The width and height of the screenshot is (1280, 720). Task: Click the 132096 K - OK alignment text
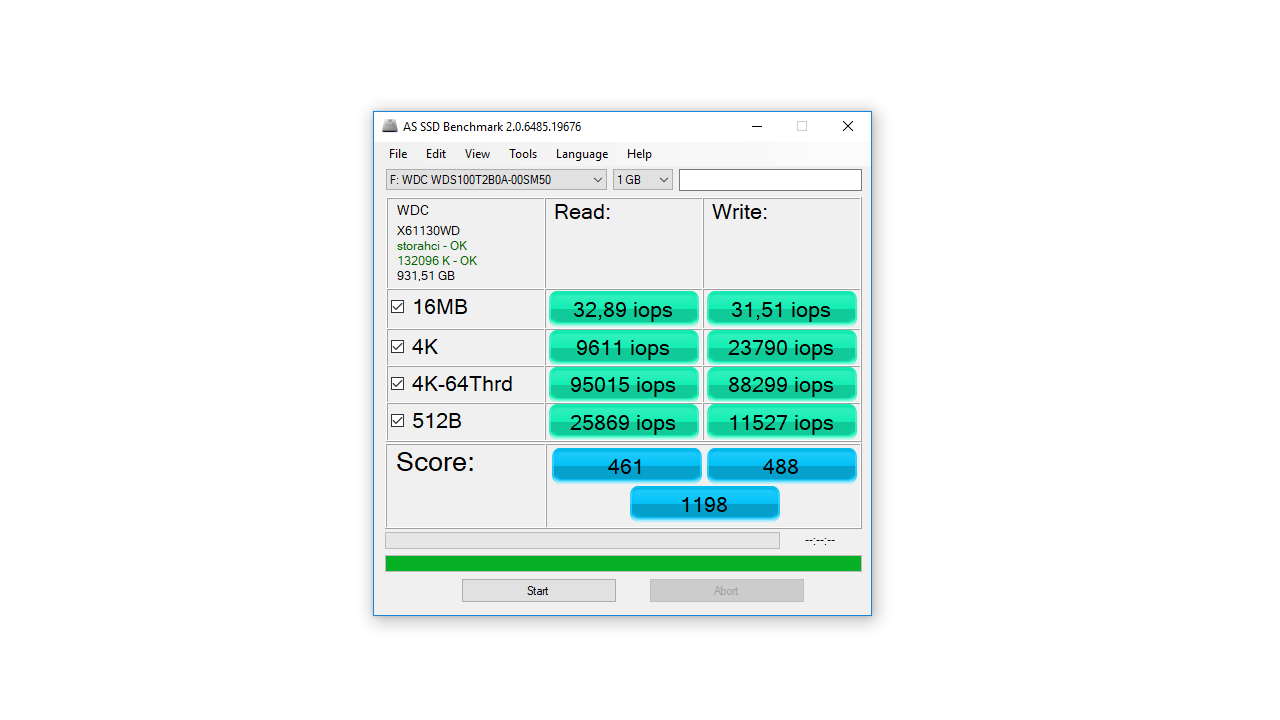(437, 261)
